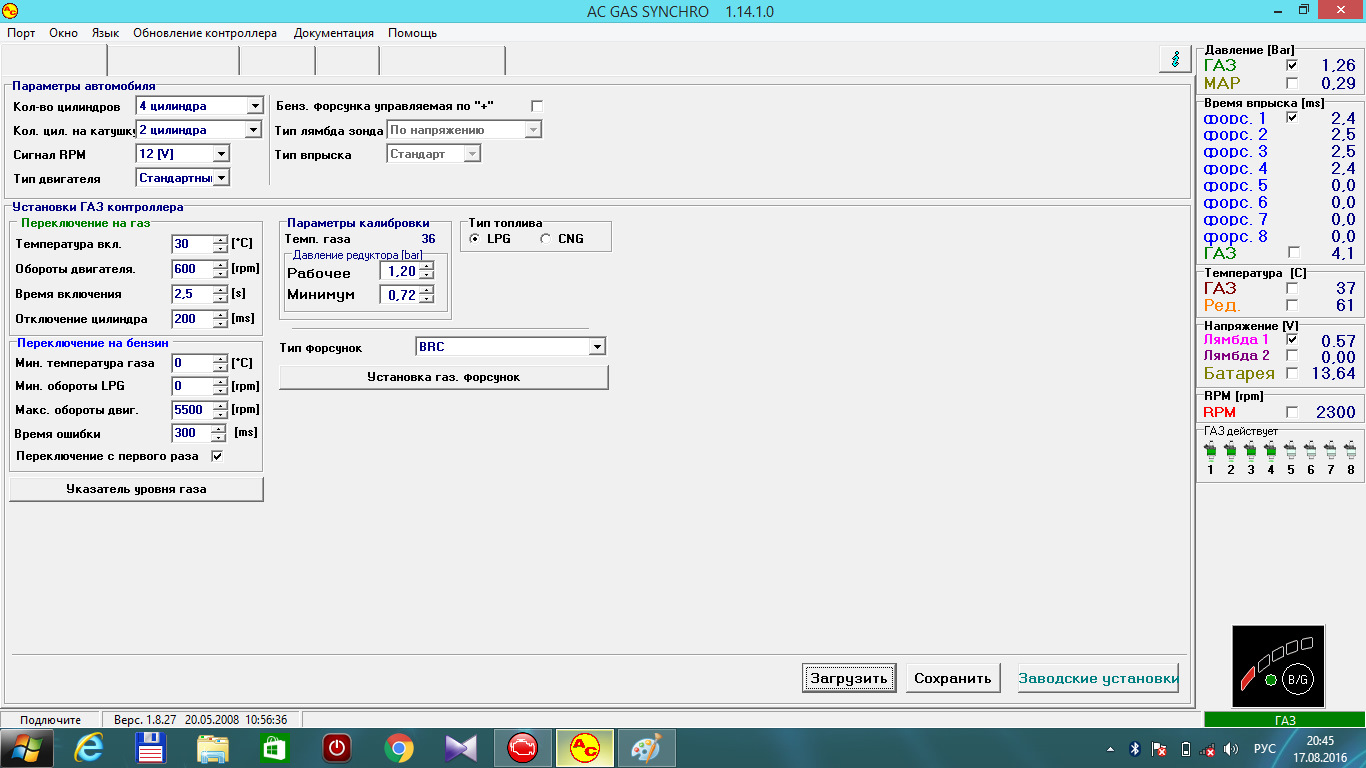Launch Internet Explorer from the taskbar
Screen dimensions: 1366x768
click(90, 748)
